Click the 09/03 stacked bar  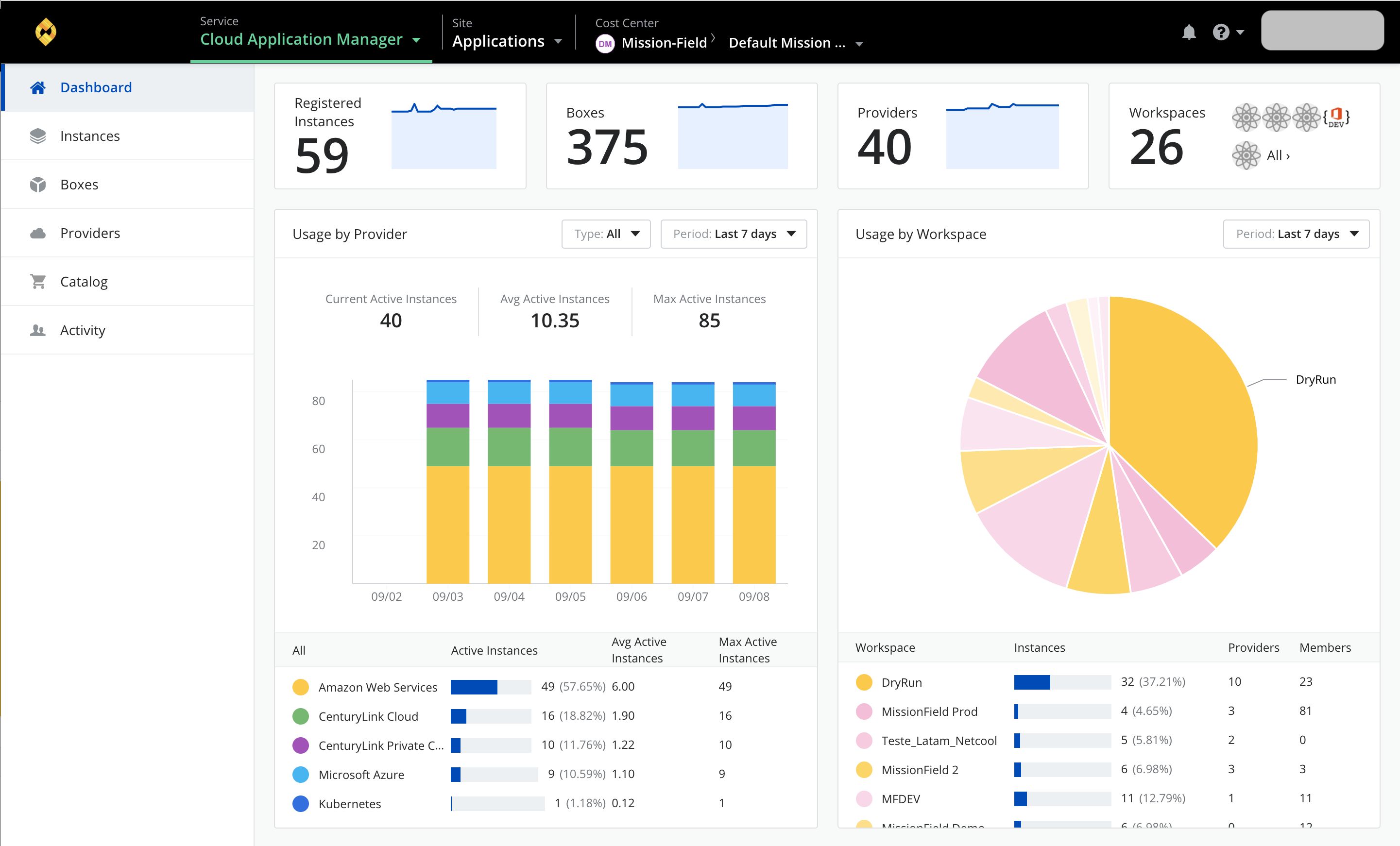point(448,481)
